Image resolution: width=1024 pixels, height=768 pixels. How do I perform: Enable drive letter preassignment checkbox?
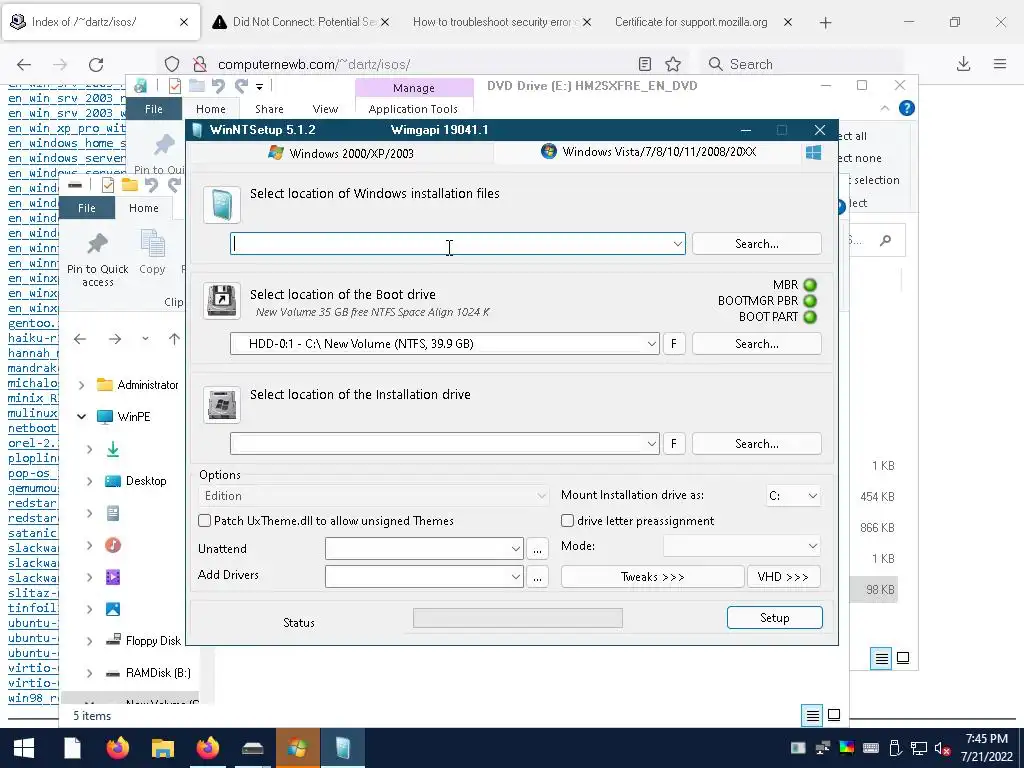point(568,520)
